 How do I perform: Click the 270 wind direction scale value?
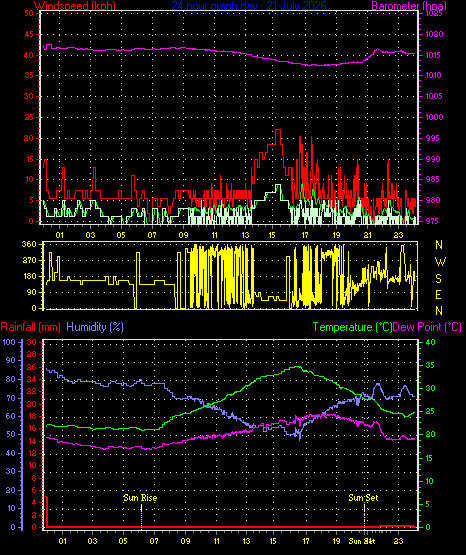29,260
